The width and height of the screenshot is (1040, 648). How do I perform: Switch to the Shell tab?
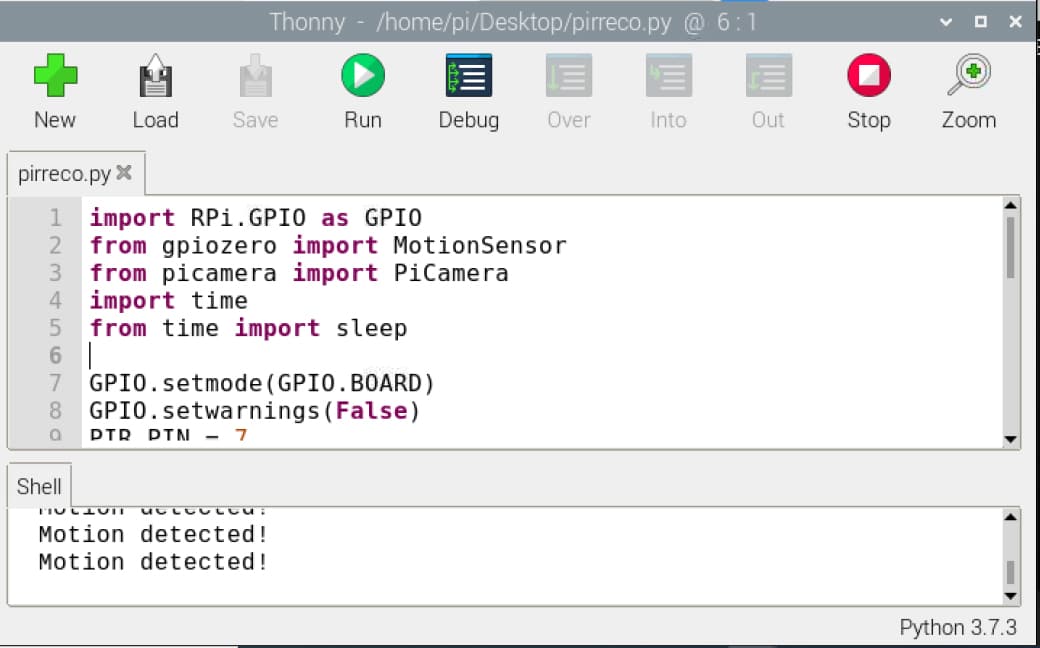[39, 487]
